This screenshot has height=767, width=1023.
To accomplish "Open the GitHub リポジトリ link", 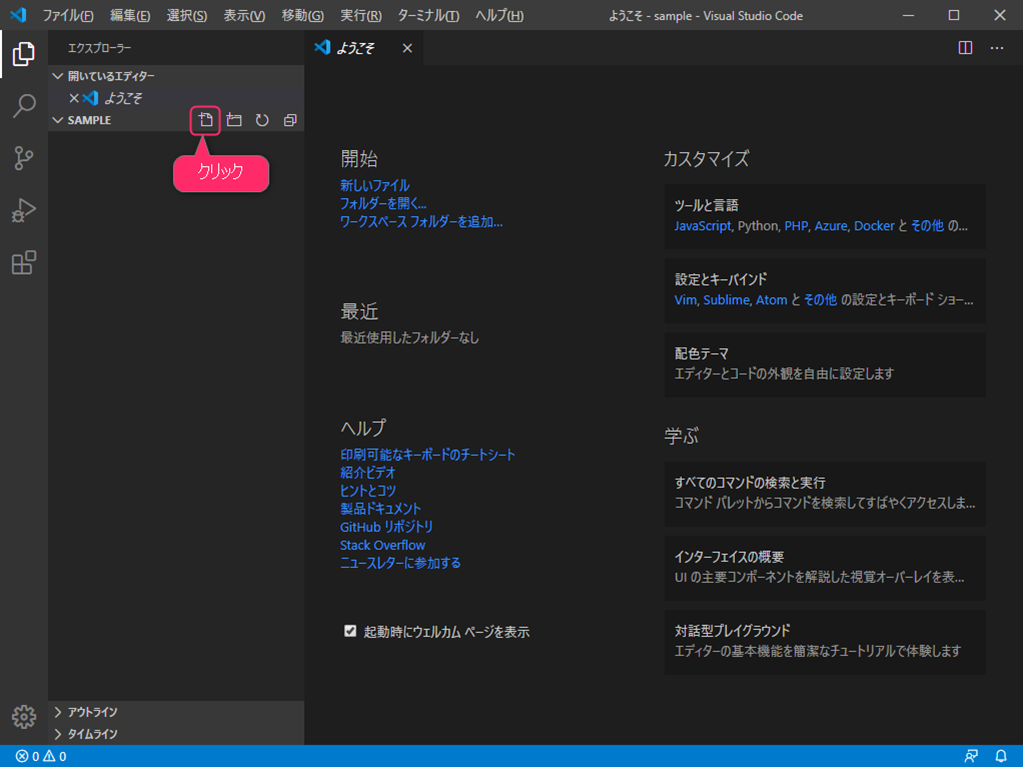I will tap(386, 527).
